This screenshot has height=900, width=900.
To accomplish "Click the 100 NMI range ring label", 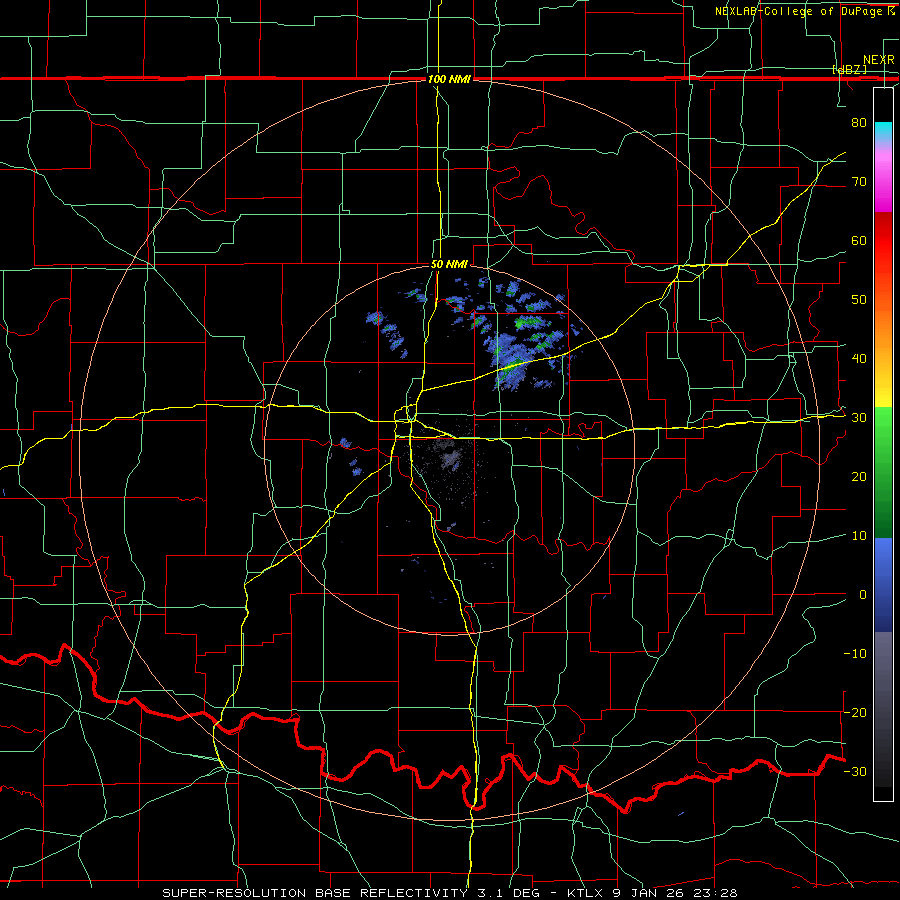I will [449, 79].
